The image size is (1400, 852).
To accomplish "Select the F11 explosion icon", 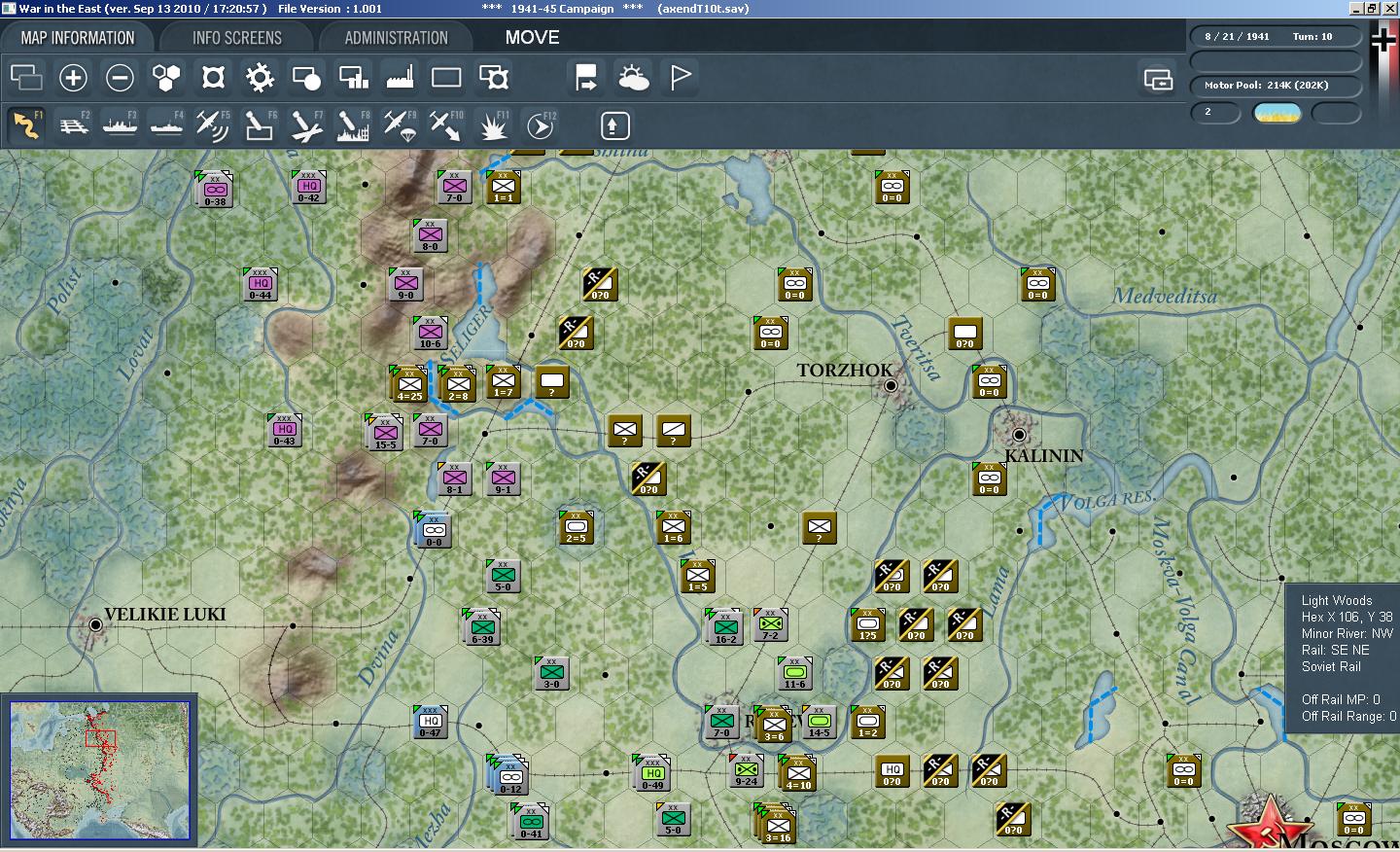I will [x=493, y=125].
